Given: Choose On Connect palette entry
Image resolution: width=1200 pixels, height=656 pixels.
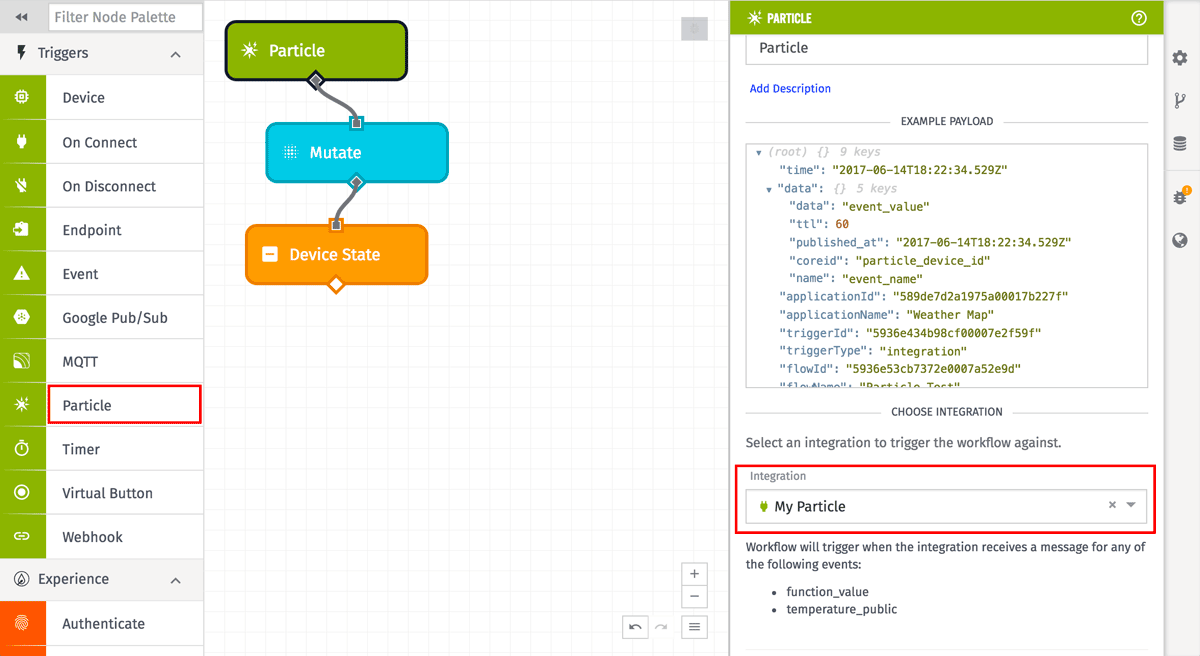Looking at the screenshot, I should point(124,142).
